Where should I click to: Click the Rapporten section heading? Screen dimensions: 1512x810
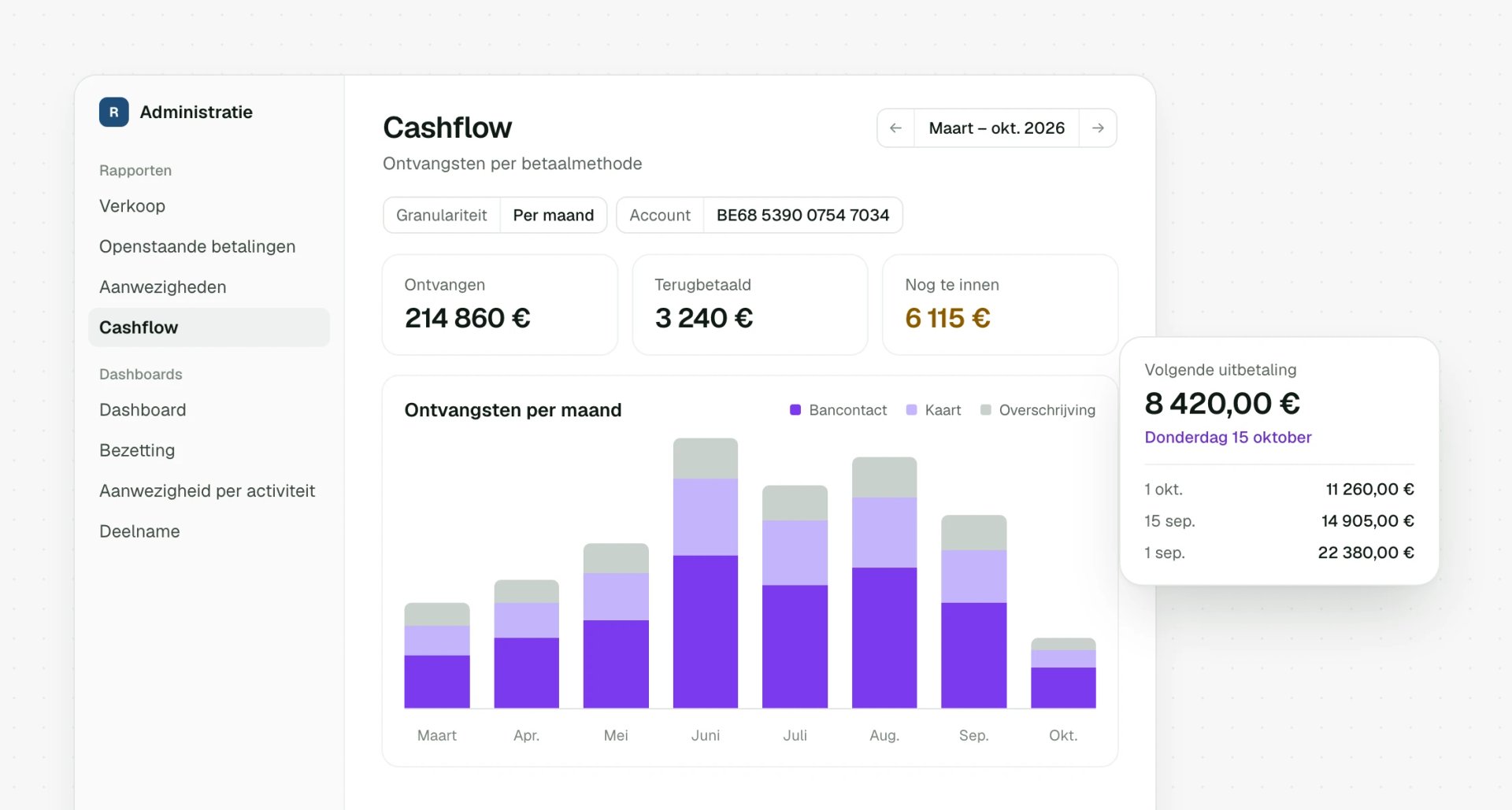(135, 171)
